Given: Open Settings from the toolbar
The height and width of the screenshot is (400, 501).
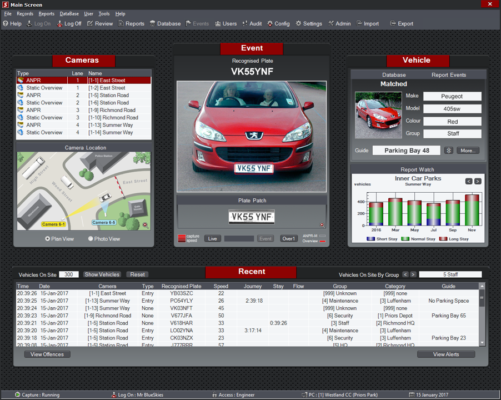Looking at the screenshot, I should [309, 24].
